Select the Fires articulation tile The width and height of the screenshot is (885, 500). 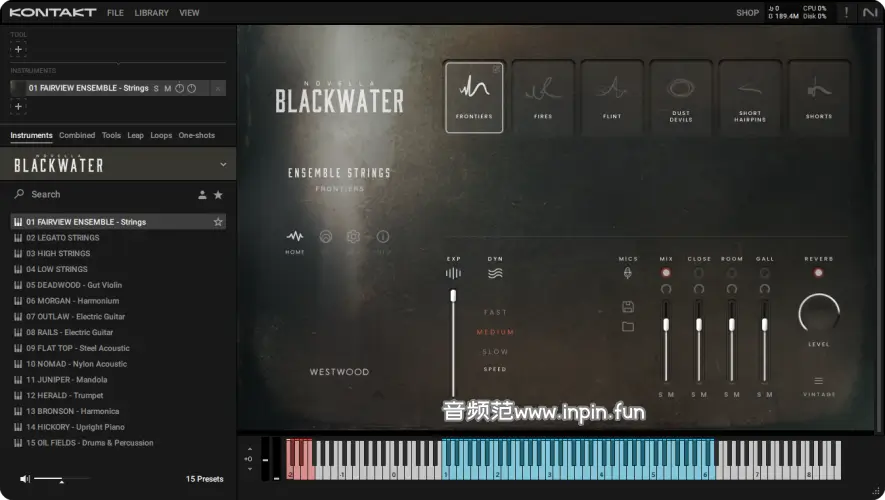coord(542,98)
